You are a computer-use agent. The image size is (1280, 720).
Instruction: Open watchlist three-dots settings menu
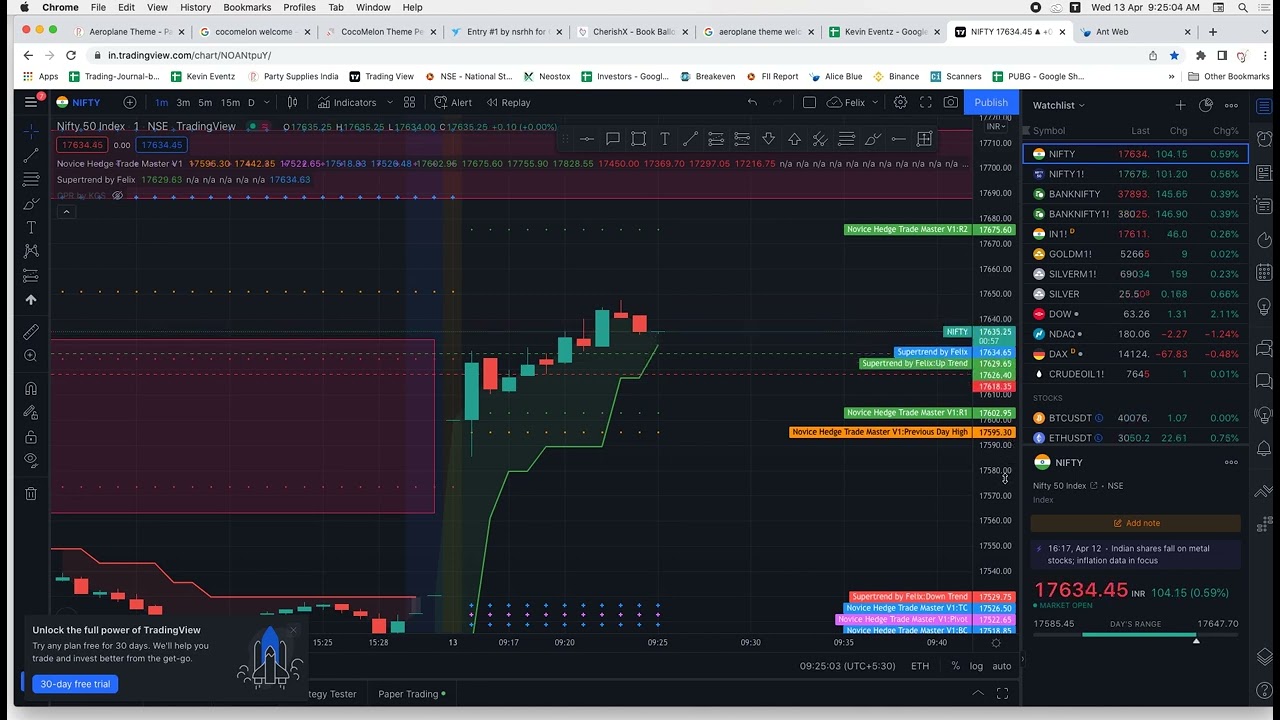point(1231,105)
